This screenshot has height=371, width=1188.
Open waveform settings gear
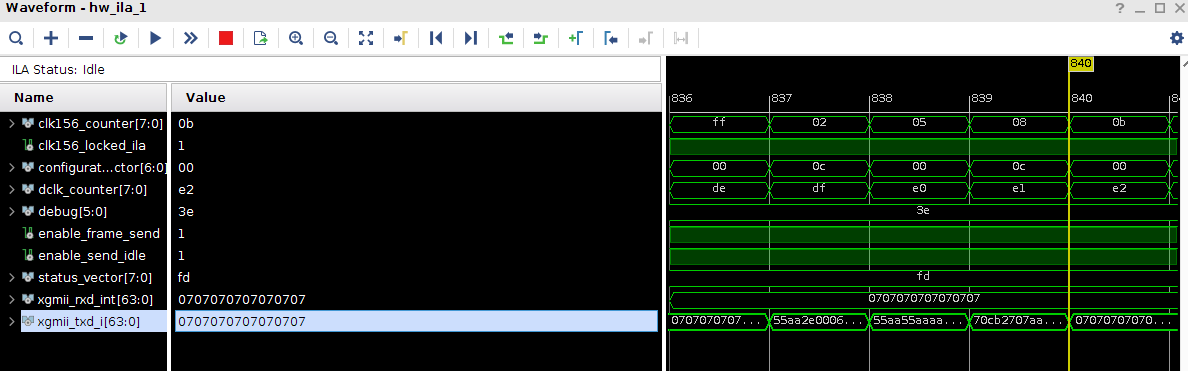[x=1176, y=38]
